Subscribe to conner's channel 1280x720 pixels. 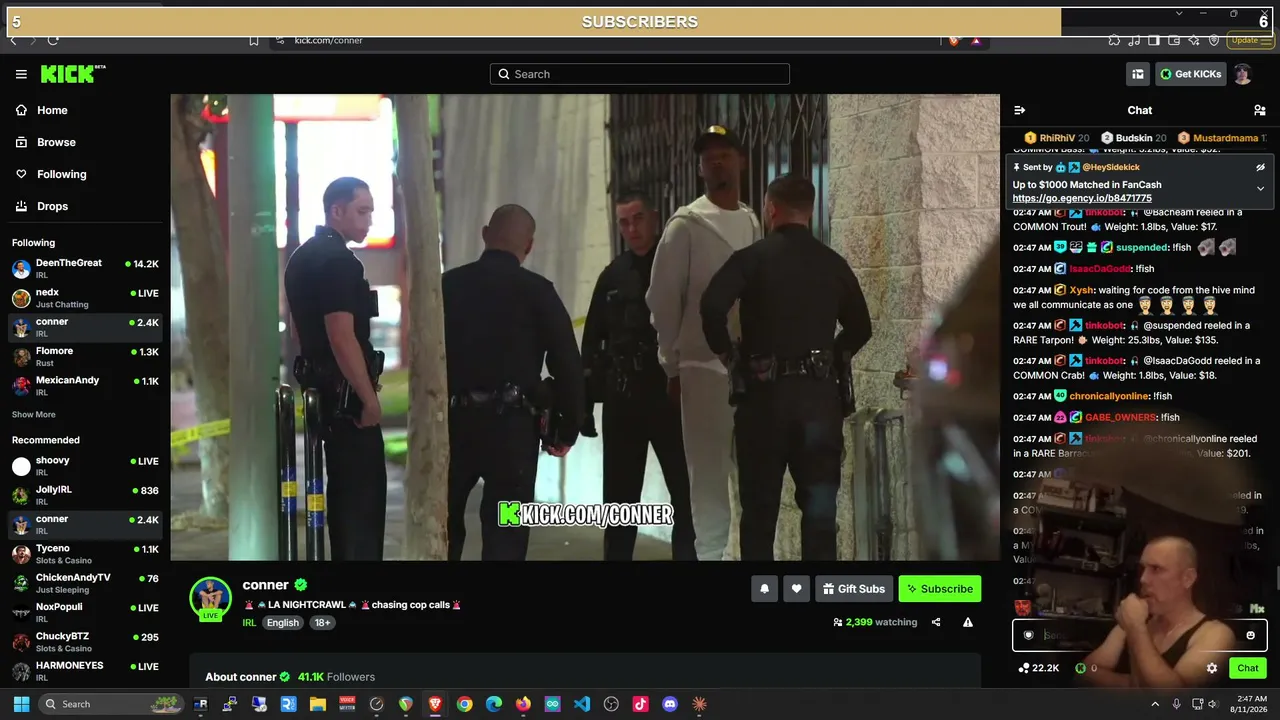(940, 589)
